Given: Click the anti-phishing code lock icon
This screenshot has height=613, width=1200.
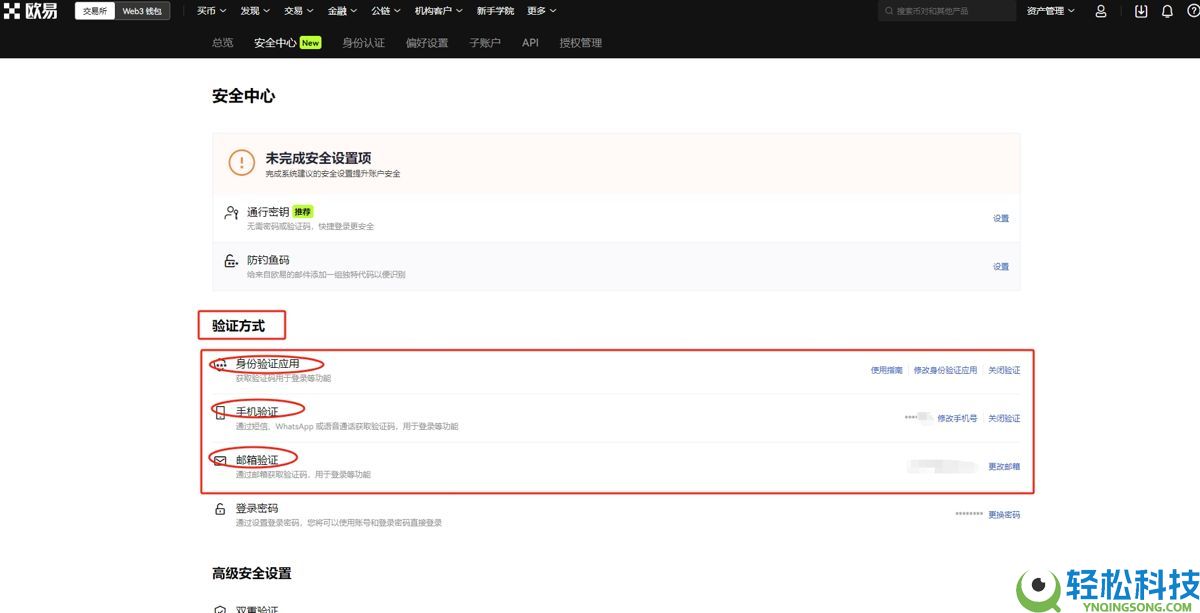Looking at the screenshot, I should click(x=231, y=261).
